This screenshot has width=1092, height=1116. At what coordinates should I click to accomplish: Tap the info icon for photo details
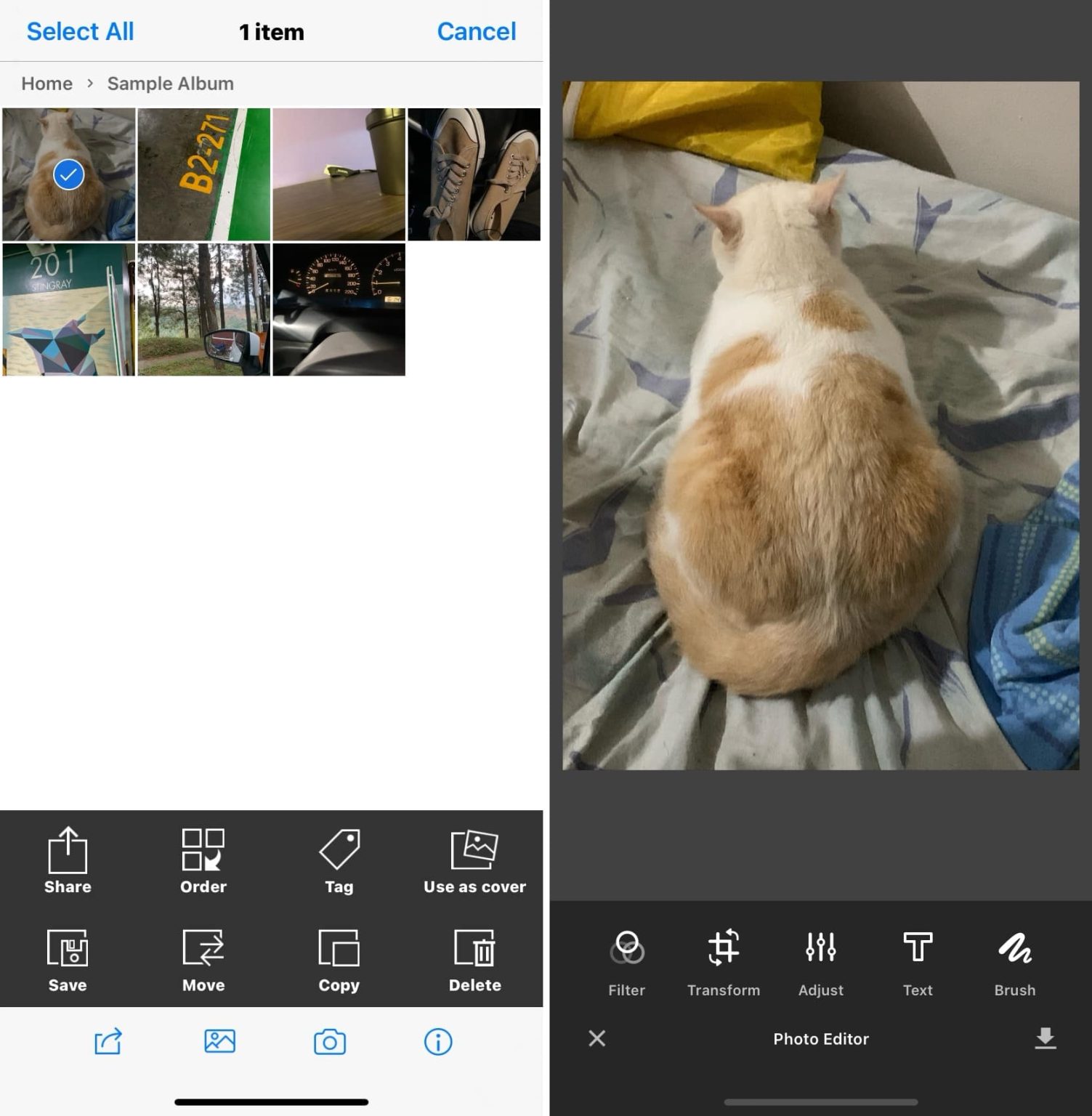click(437, 1042)
